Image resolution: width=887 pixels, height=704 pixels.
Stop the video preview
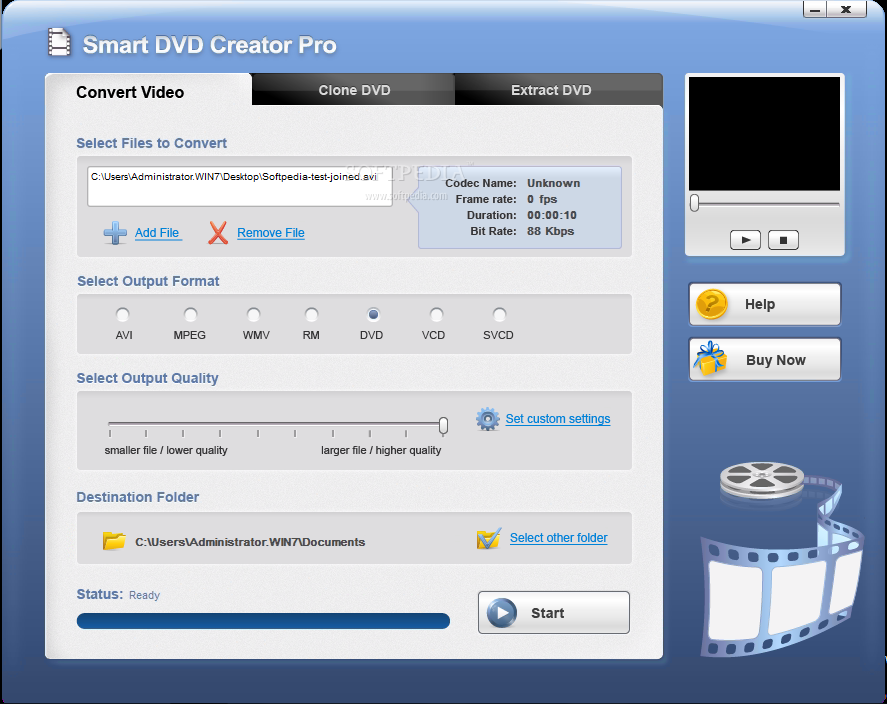pos(783,240)
